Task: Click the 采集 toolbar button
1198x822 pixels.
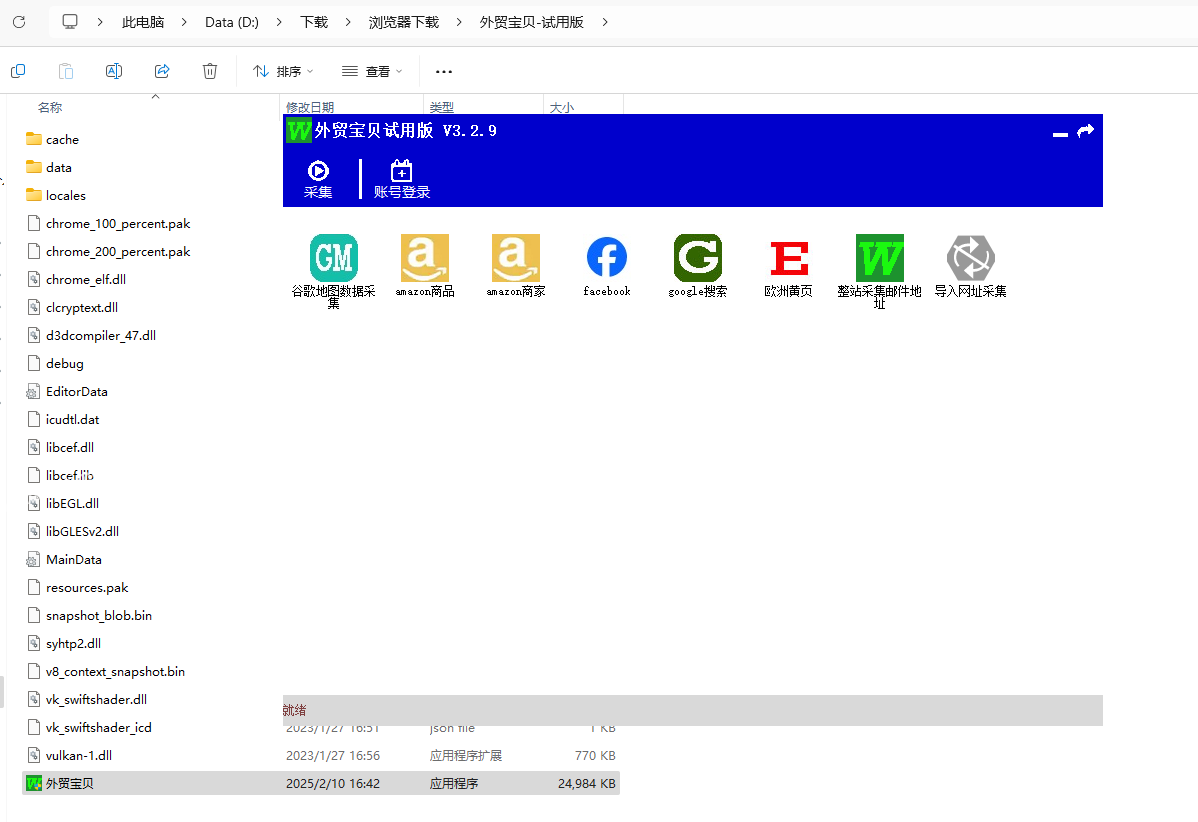Action: click(x=318, y=180)
